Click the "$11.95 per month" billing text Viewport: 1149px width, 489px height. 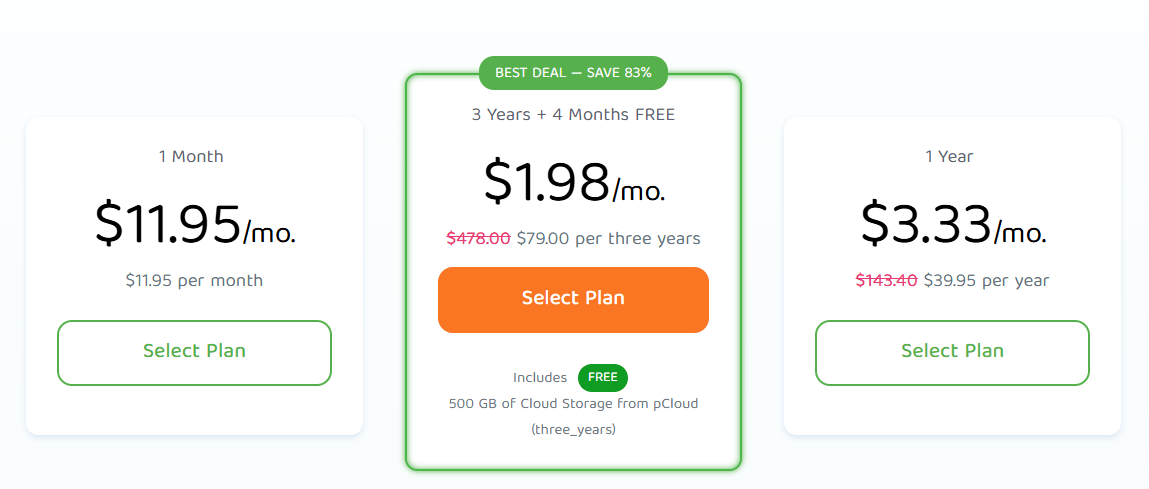click(x=194, y=281)
